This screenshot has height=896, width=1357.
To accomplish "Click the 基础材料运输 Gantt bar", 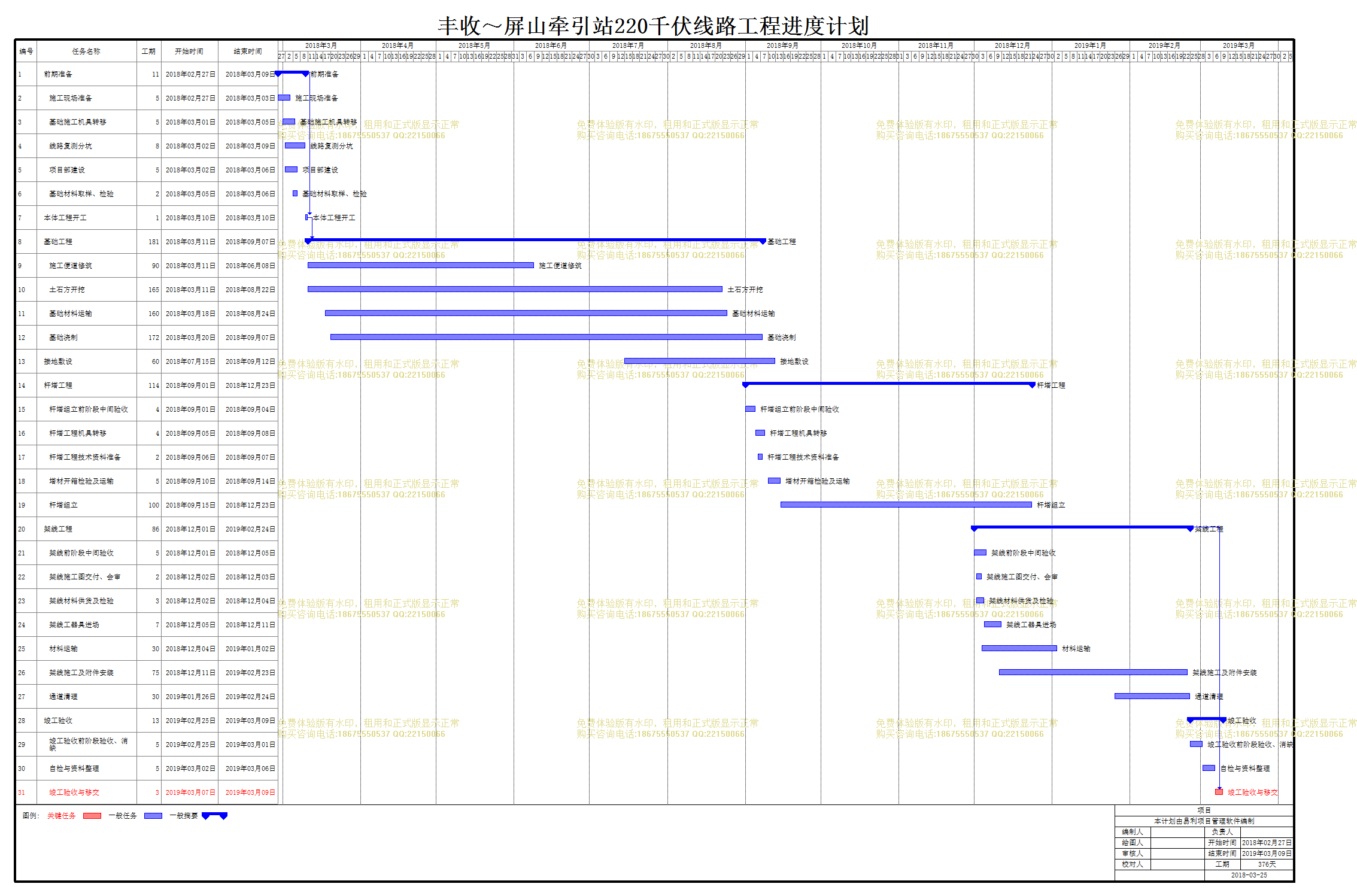I will (526, 313).
